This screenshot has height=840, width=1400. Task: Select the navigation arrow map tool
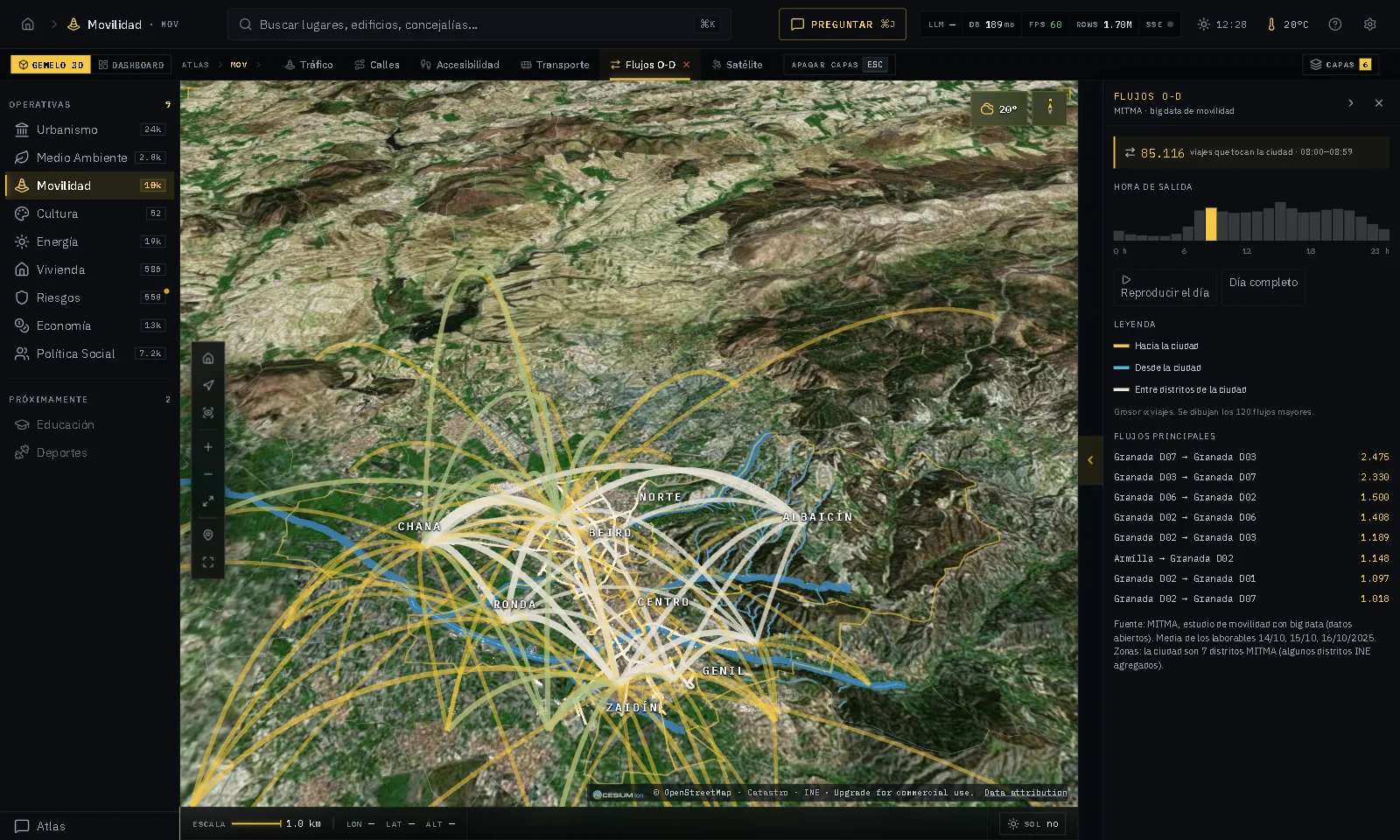[x=208, y=385]
